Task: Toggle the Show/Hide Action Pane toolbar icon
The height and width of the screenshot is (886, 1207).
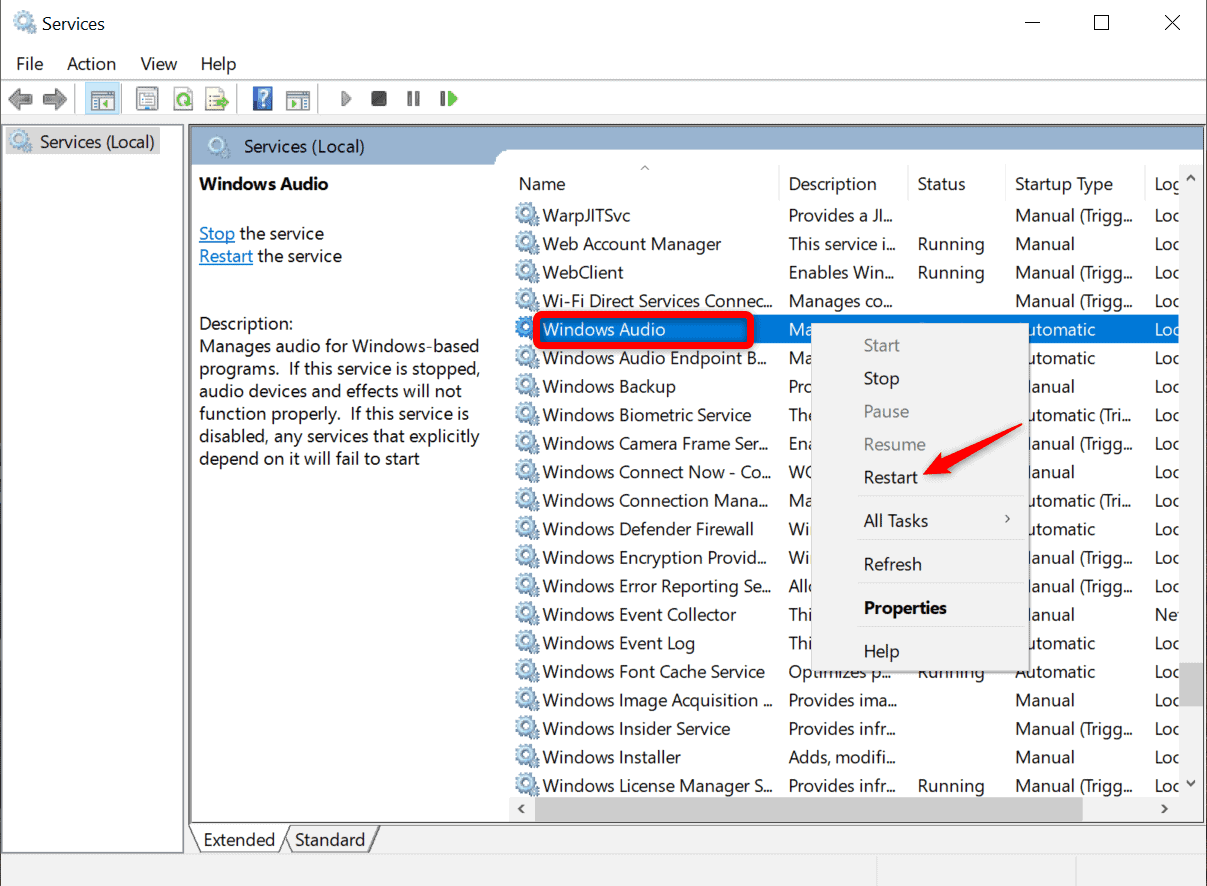Action: click(x=298, y=99)
